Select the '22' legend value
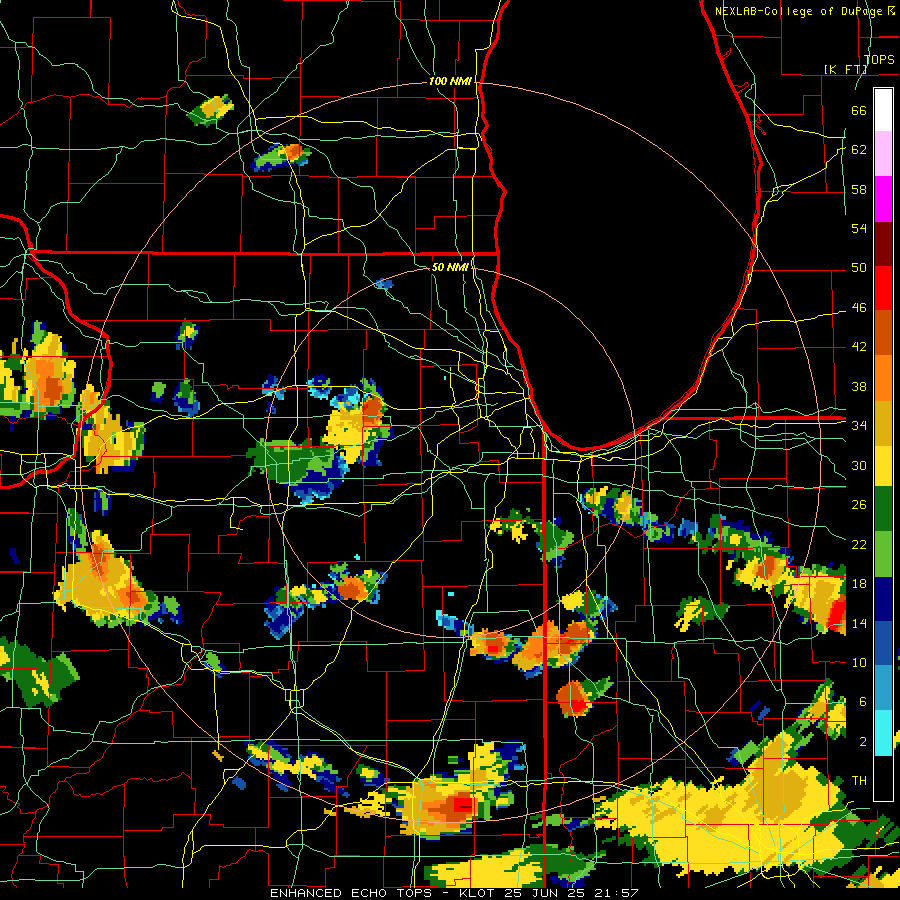The height and width of the screenshot is (900, 900). (x=859, y=544)
